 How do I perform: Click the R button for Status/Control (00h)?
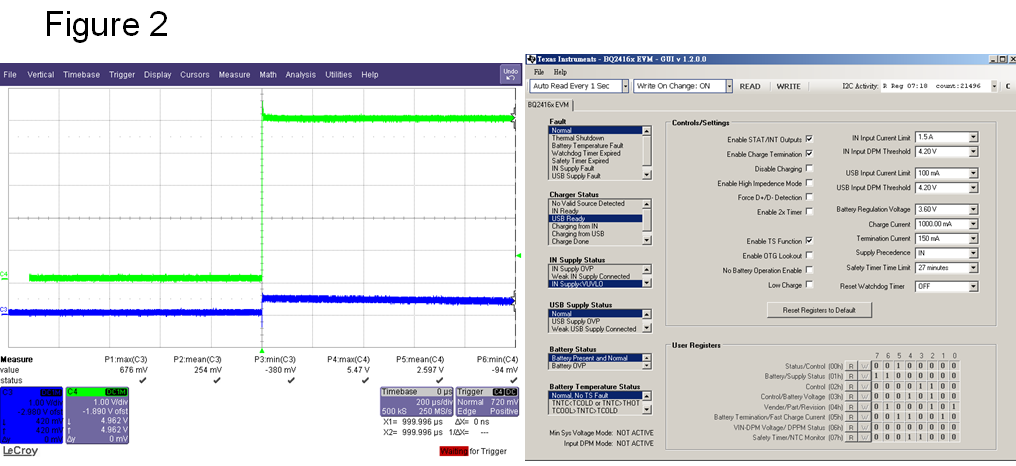pos(851,366)
